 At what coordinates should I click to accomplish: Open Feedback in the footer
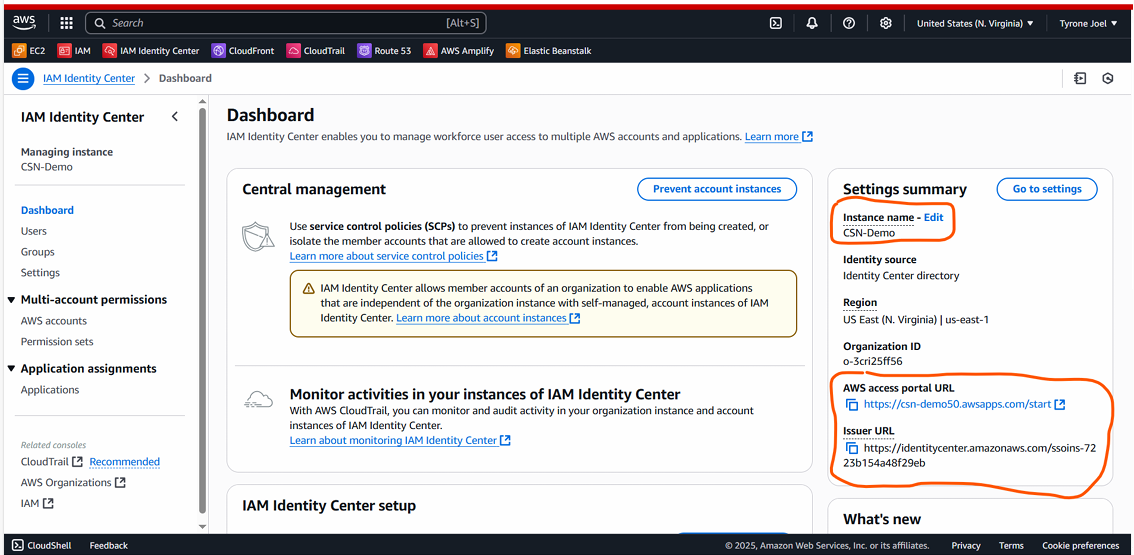pos(108,546)
